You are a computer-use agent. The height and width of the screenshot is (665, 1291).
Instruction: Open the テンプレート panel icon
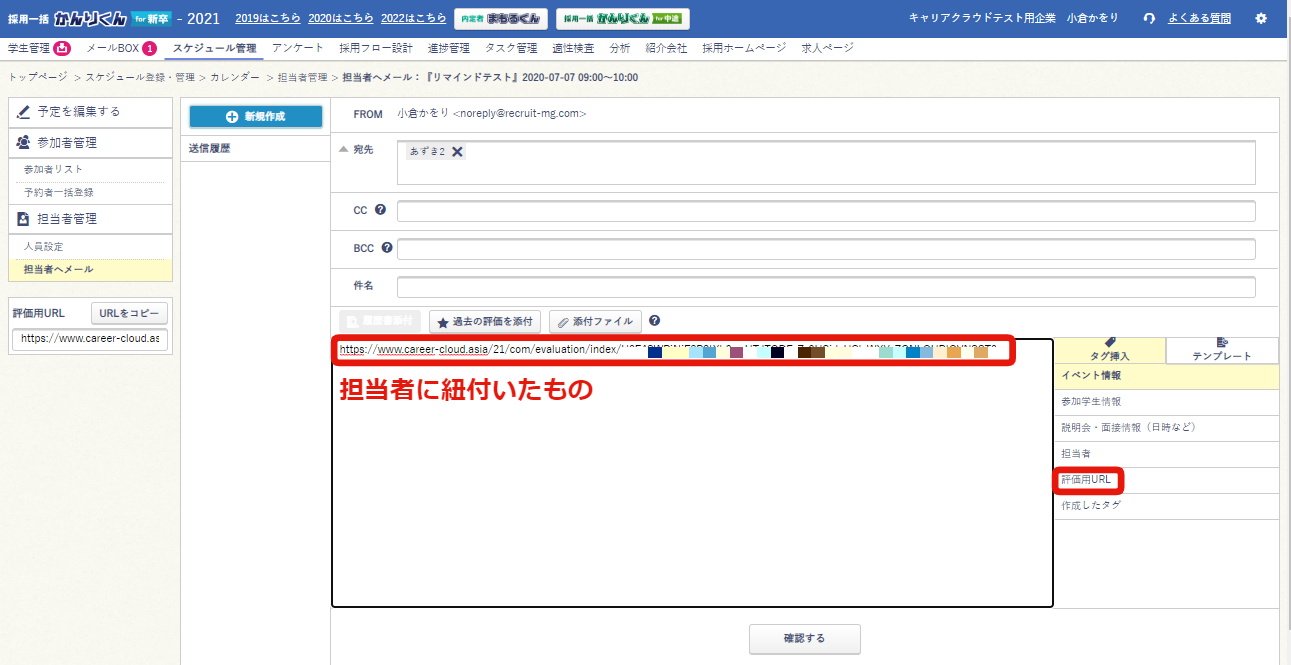1222,350
